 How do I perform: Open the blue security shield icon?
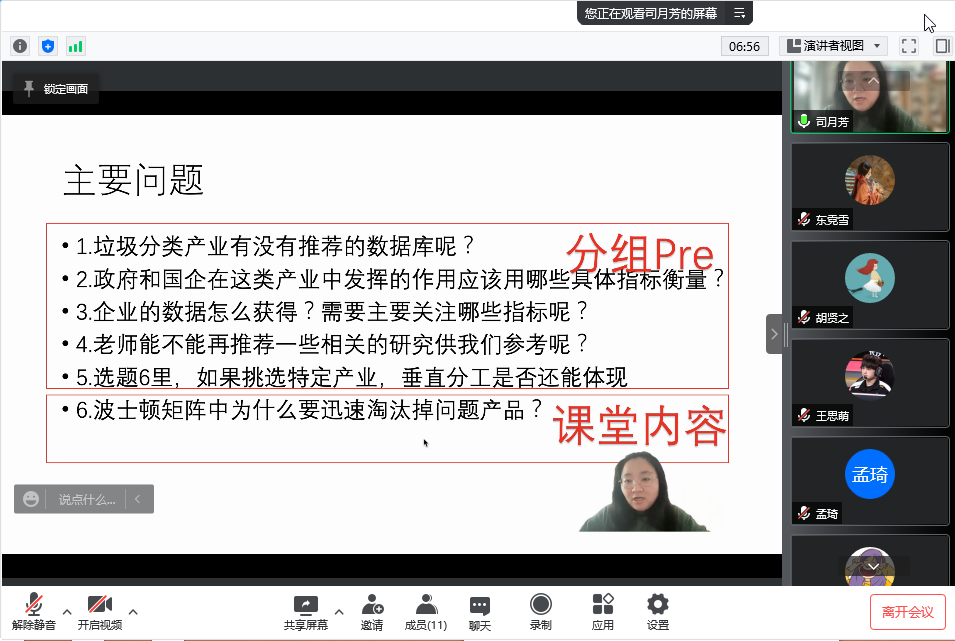(x=48, y=46)
